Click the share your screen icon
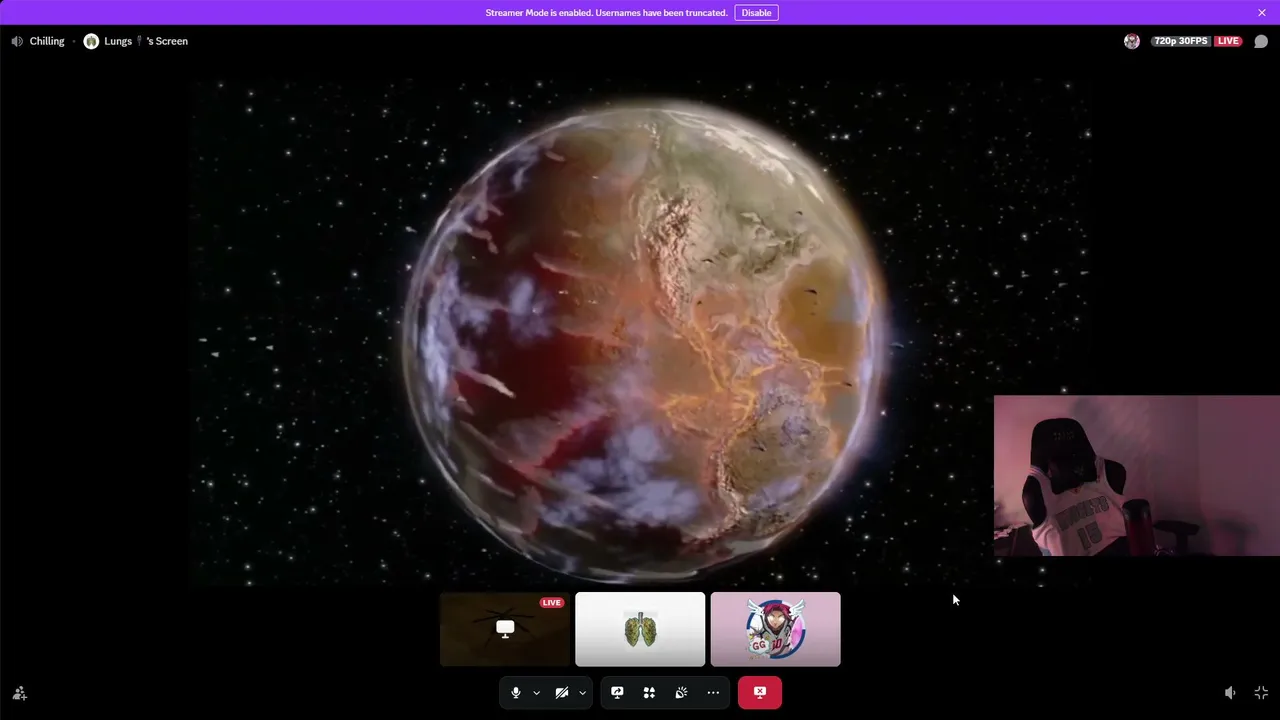 [617, 692]
